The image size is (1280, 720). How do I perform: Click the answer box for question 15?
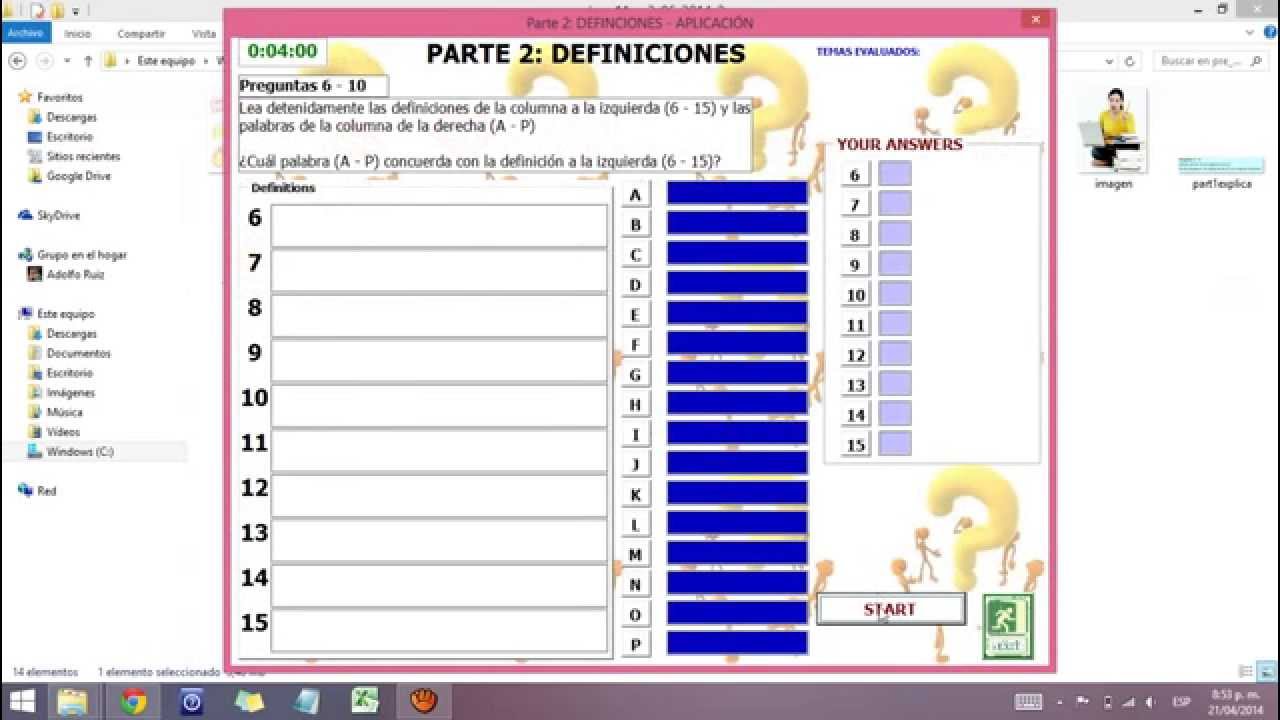point(895,444)
